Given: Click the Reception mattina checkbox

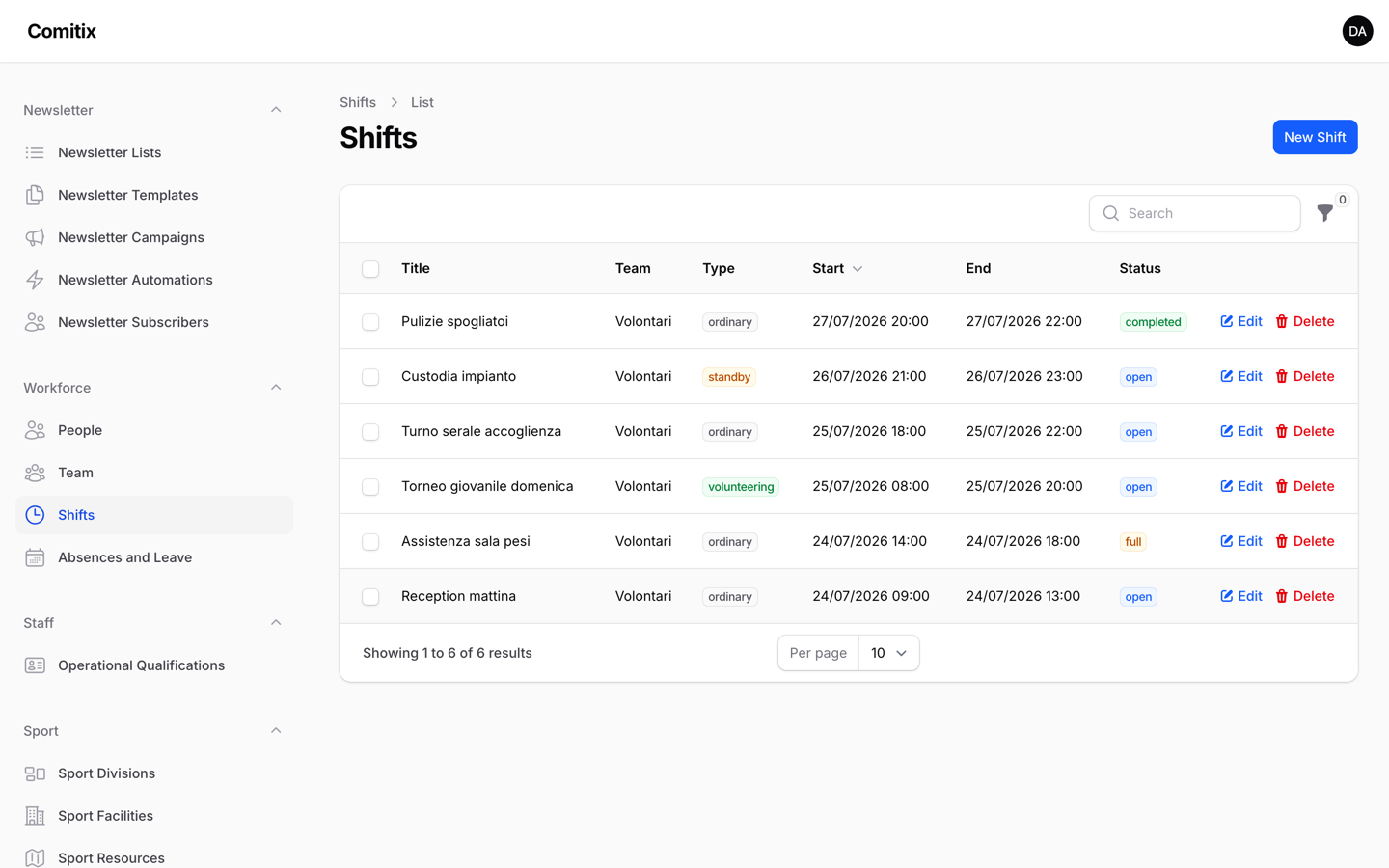Looking at the screenshot, I should (370, 597).
